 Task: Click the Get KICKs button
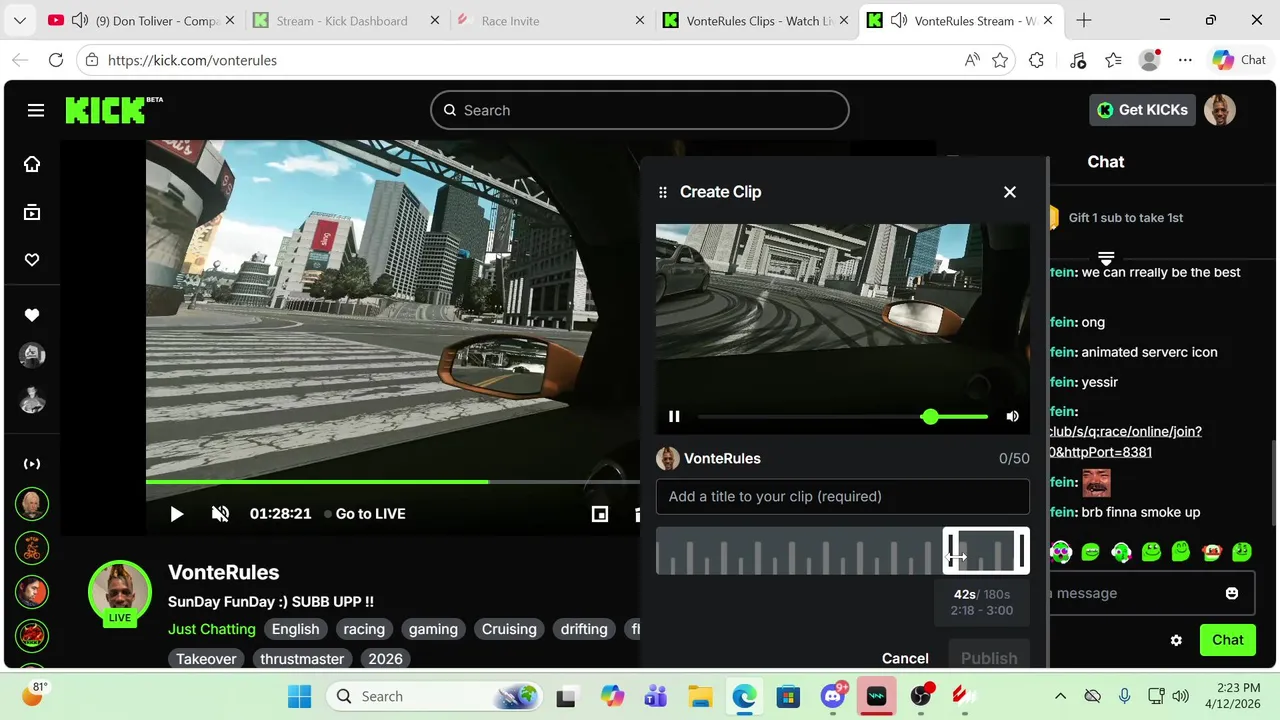coord(1142,110)
